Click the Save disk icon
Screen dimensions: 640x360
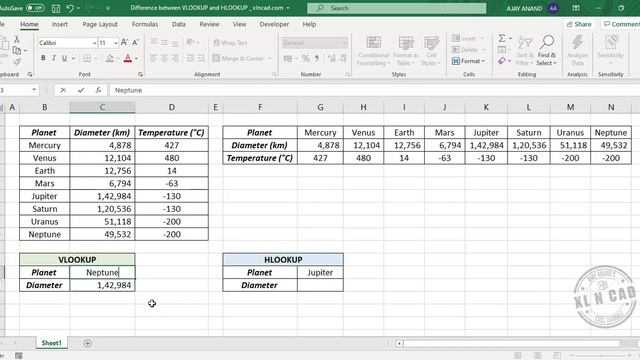coord(56,8)
